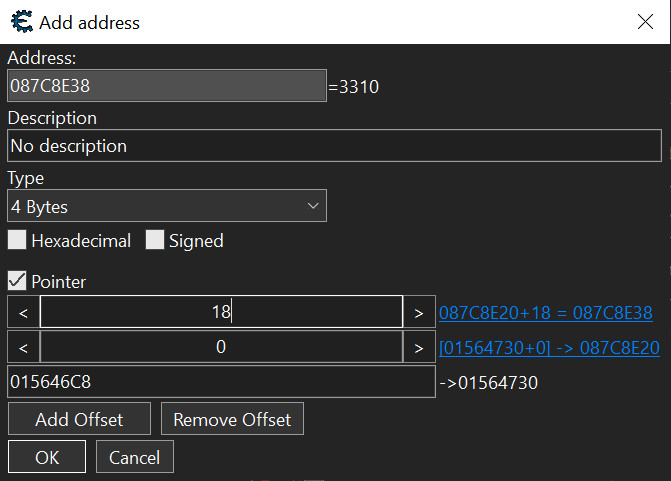The height and width of the screenshot is (481, 671).
Task: Click the offset field containing 0
Action: click(x=221, y=347)
